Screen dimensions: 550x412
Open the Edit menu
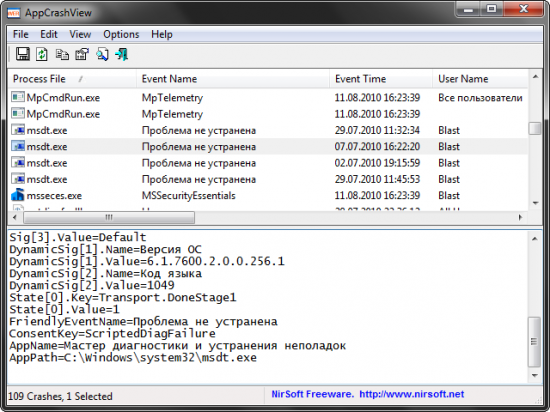(49, 34)
